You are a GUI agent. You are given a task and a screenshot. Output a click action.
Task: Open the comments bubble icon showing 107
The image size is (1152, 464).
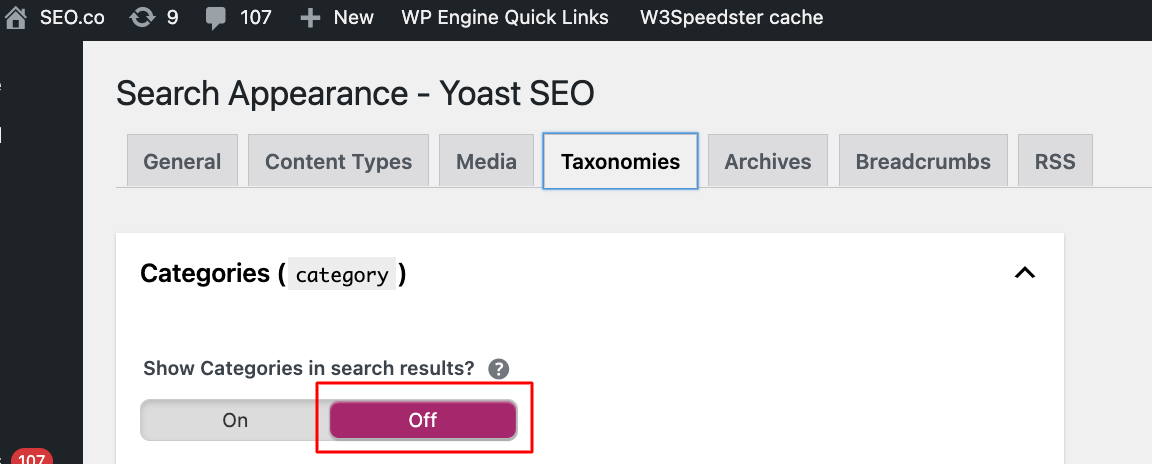pyautogui.click(x=215, y=18)
